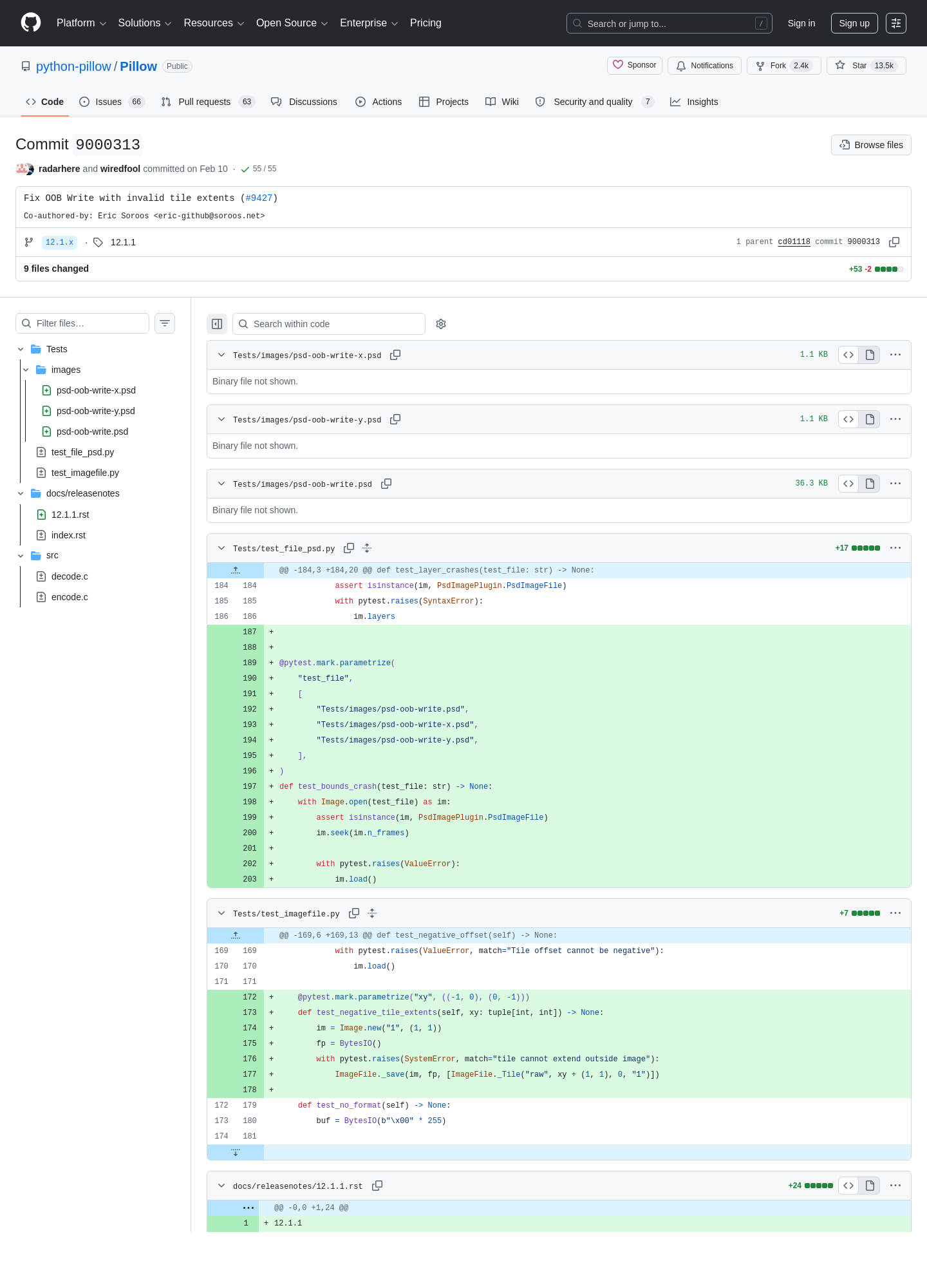Click the GitHub logo home icon
The image size is (927, 1288).
click(x=31, y=23)
